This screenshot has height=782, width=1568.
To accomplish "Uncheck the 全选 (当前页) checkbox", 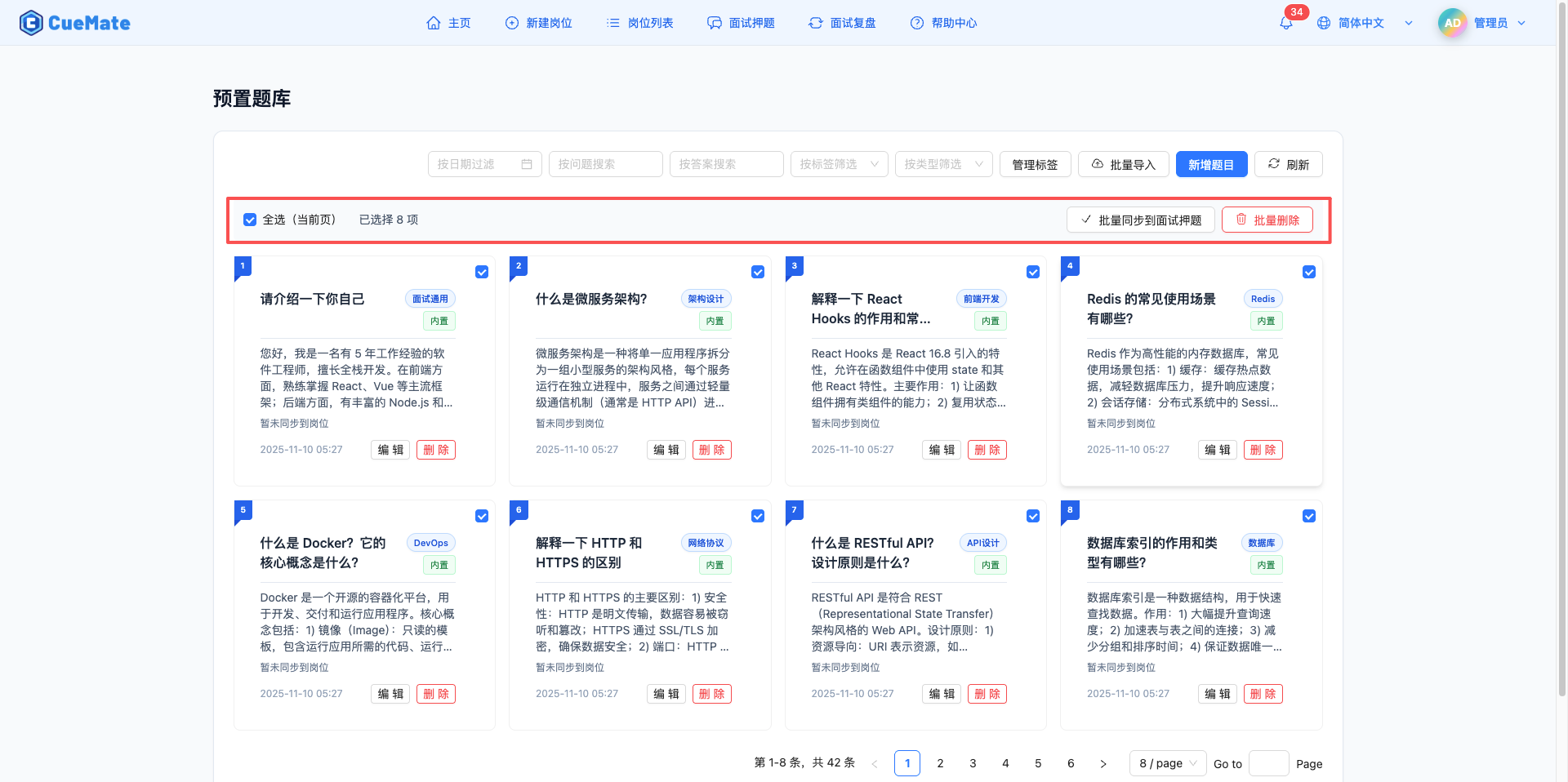I will pos(250,220).
